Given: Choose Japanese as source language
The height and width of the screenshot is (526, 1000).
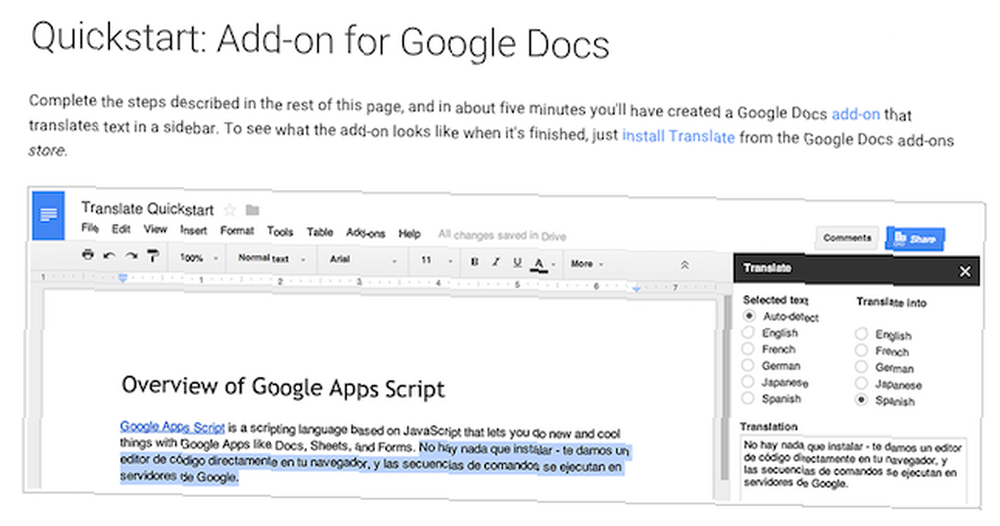Looking at the screenshot, I should pos(749,382).
